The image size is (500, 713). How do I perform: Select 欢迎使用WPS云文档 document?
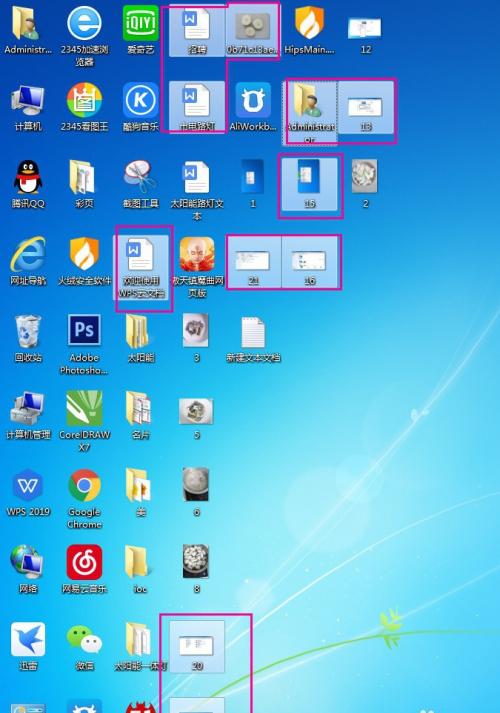[140, 267]
